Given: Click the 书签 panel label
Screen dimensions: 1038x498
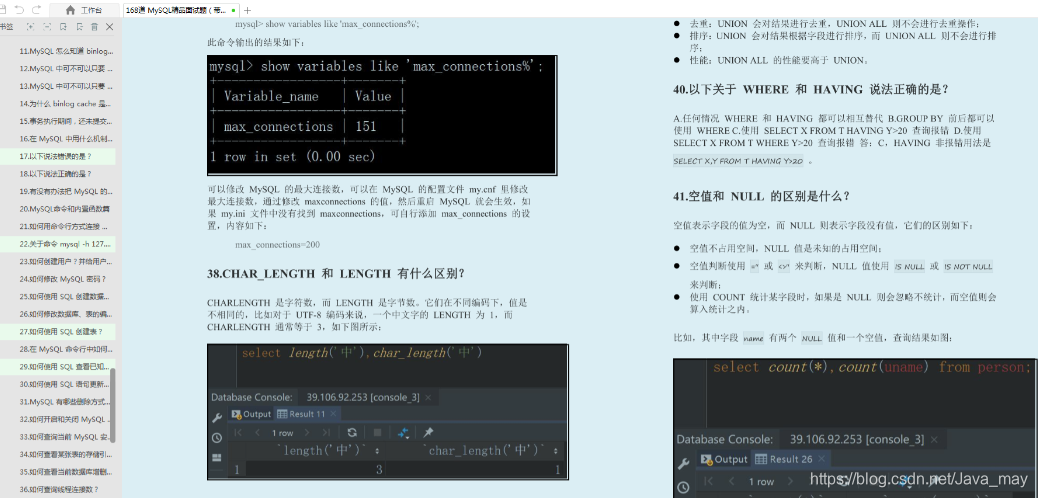Looking at the screenshot, I should (7, 26).
